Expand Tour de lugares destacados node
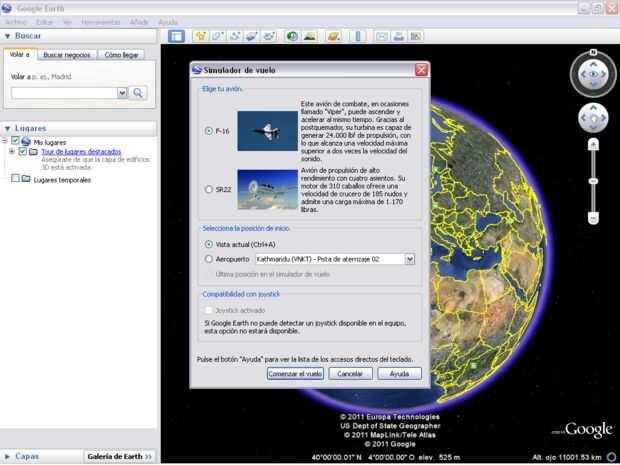620x465 pixels. click(x=12, y=151)
